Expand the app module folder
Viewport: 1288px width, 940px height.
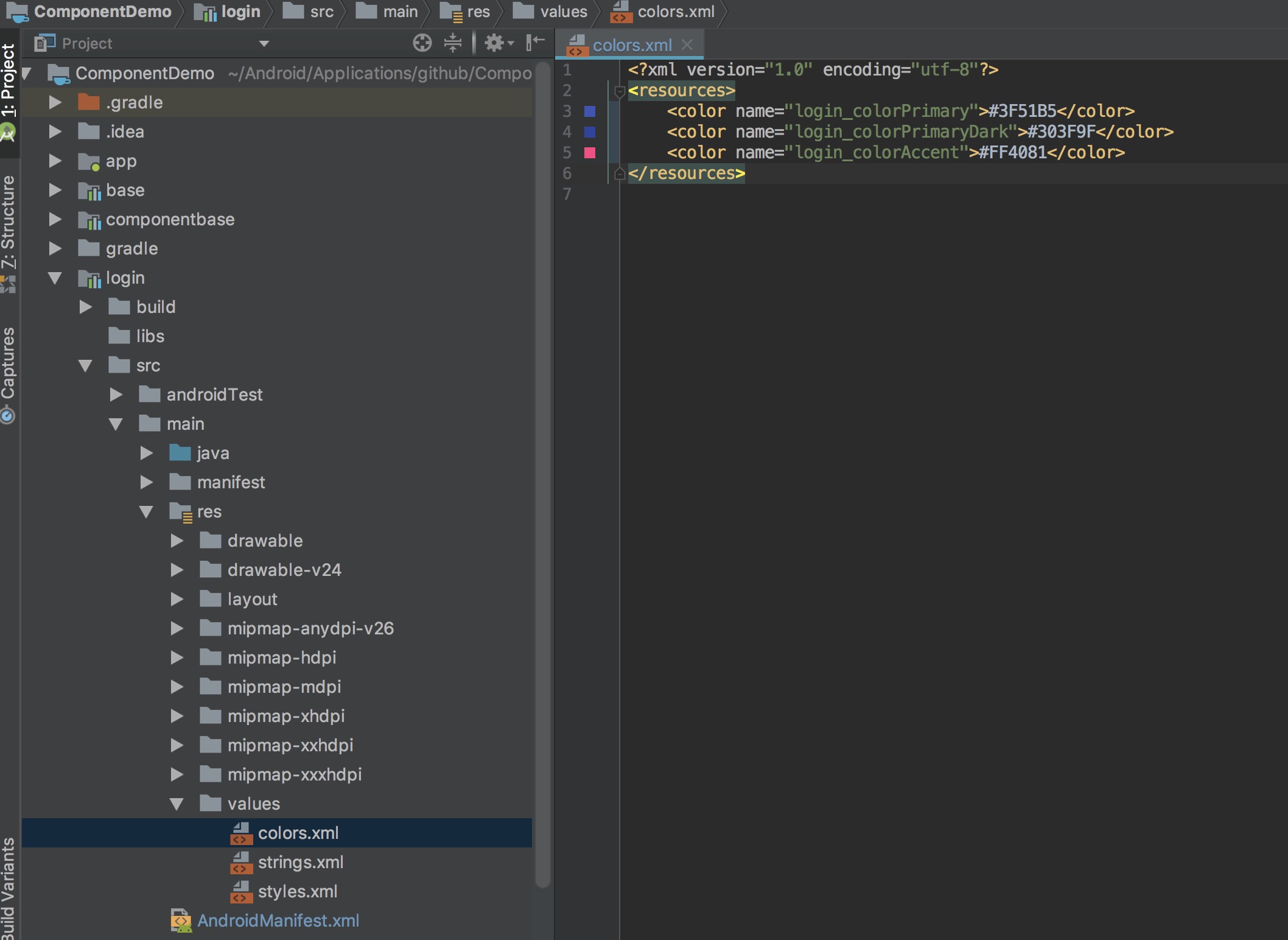pyautogui.click(x=55, y=161)
